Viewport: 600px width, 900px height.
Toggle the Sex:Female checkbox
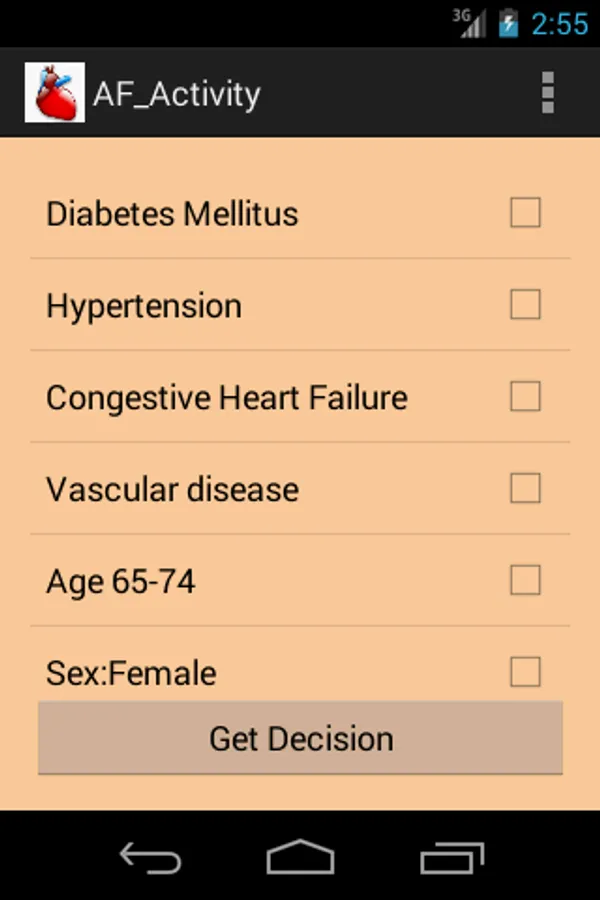525,672
